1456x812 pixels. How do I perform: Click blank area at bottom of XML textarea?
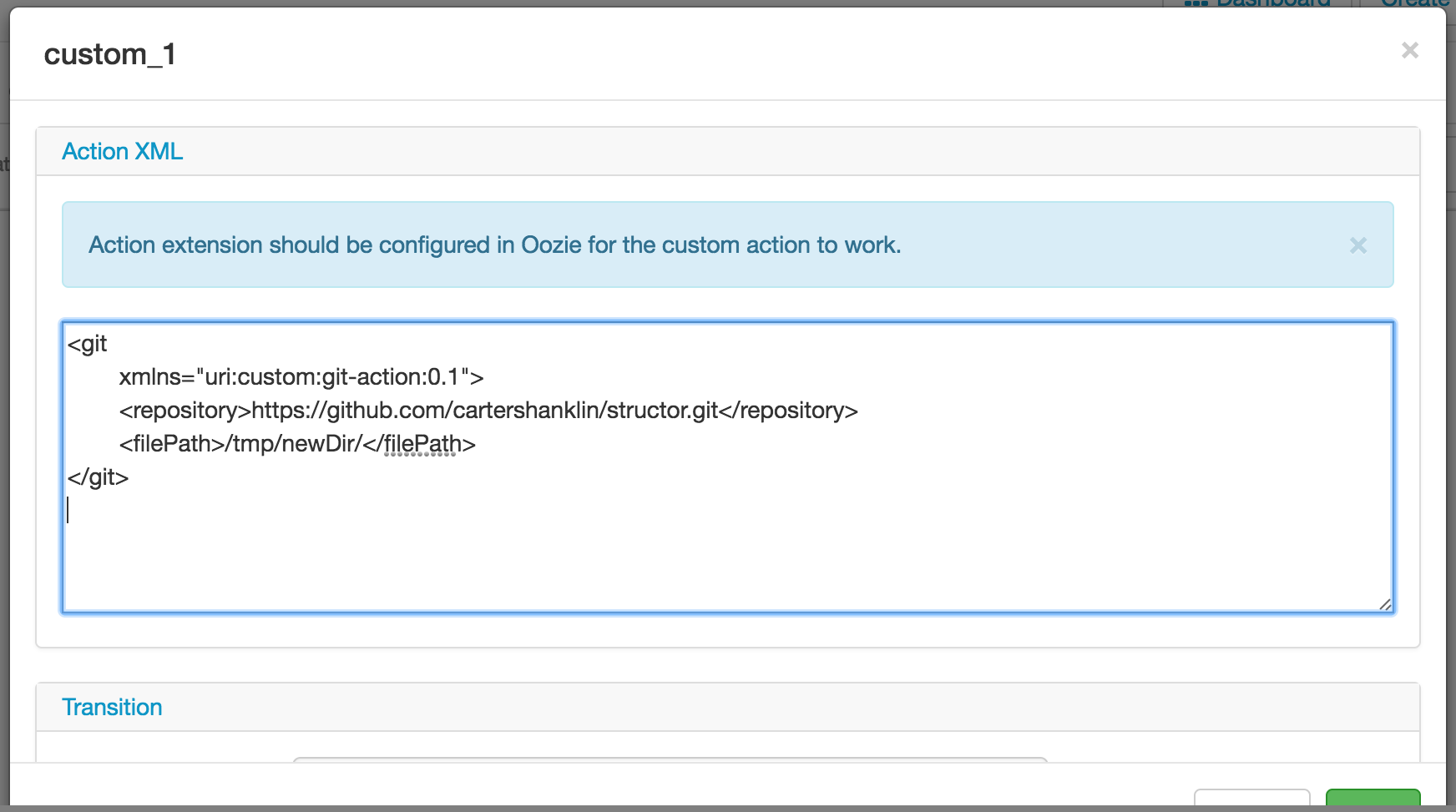726,567
